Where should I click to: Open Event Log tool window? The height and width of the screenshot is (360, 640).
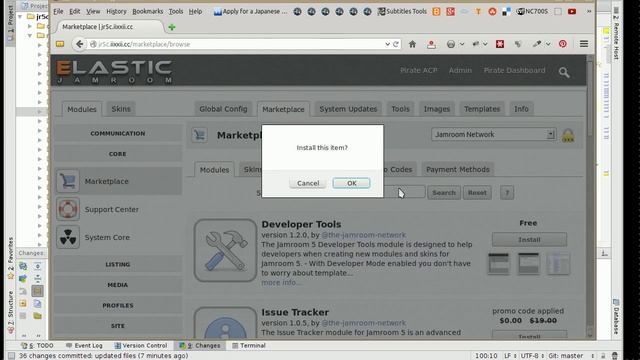84,345
